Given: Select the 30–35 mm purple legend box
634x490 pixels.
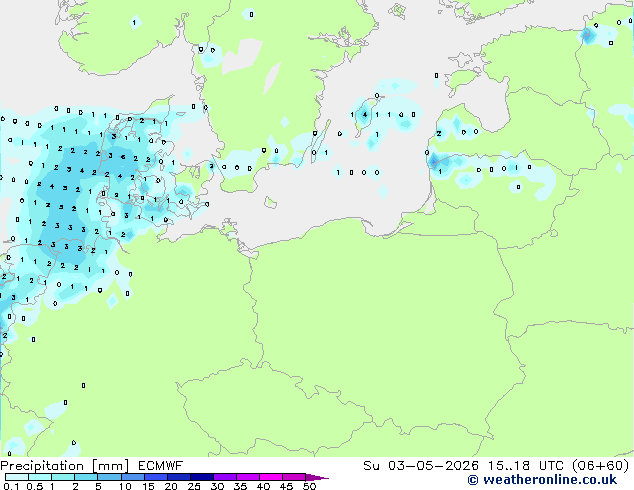Looking at the screenshot, I should coord(225,477).
